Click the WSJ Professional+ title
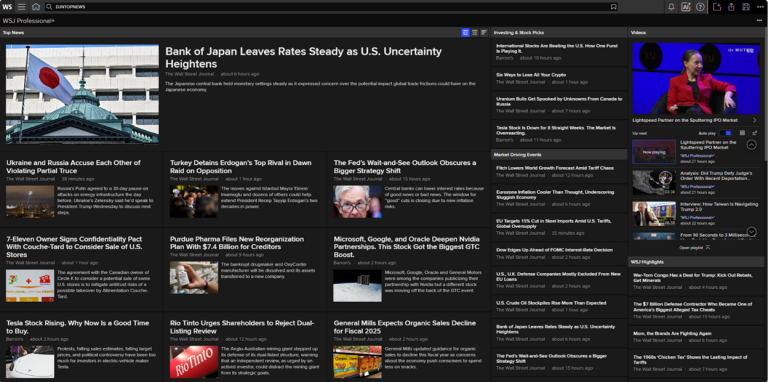768x382 pixels. (28, 21)
